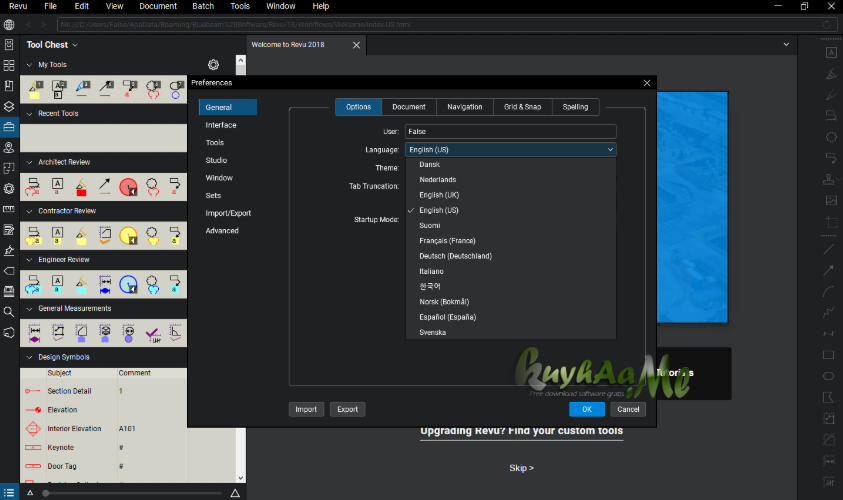Viewport: 843px width, 500px height.
Task: Open the Signatures pen icon in left sidebar
Action: [x=9, y=251]
